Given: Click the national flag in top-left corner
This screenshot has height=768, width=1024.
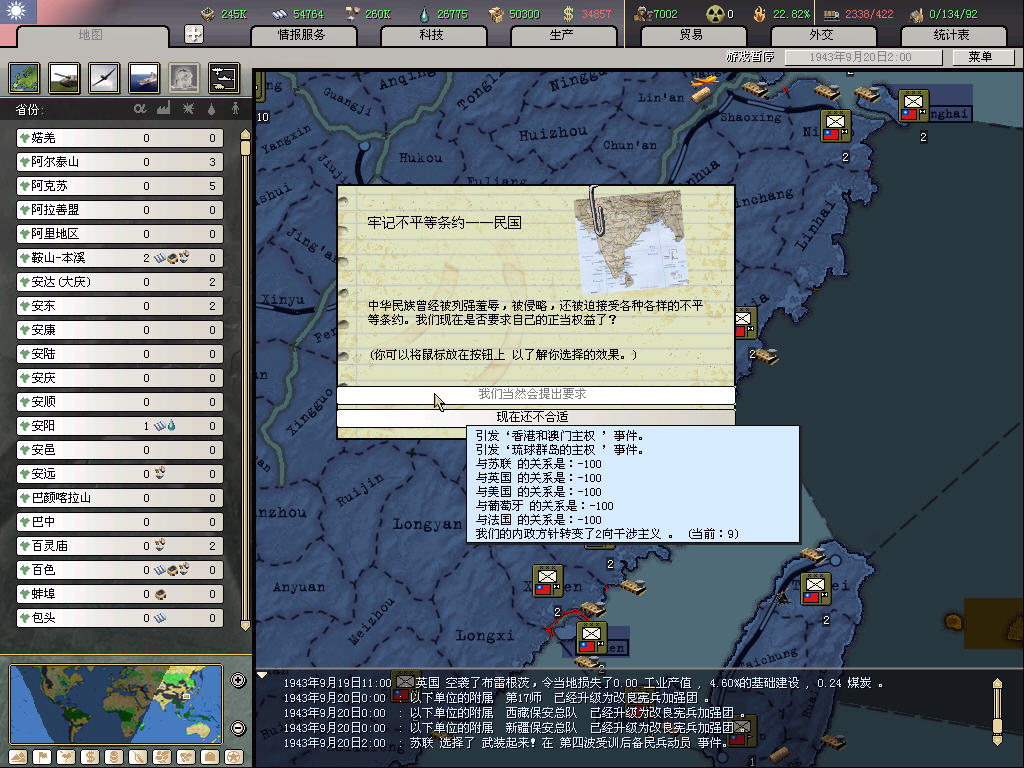Looking at the screenshot, I should [x=19, y=12].
